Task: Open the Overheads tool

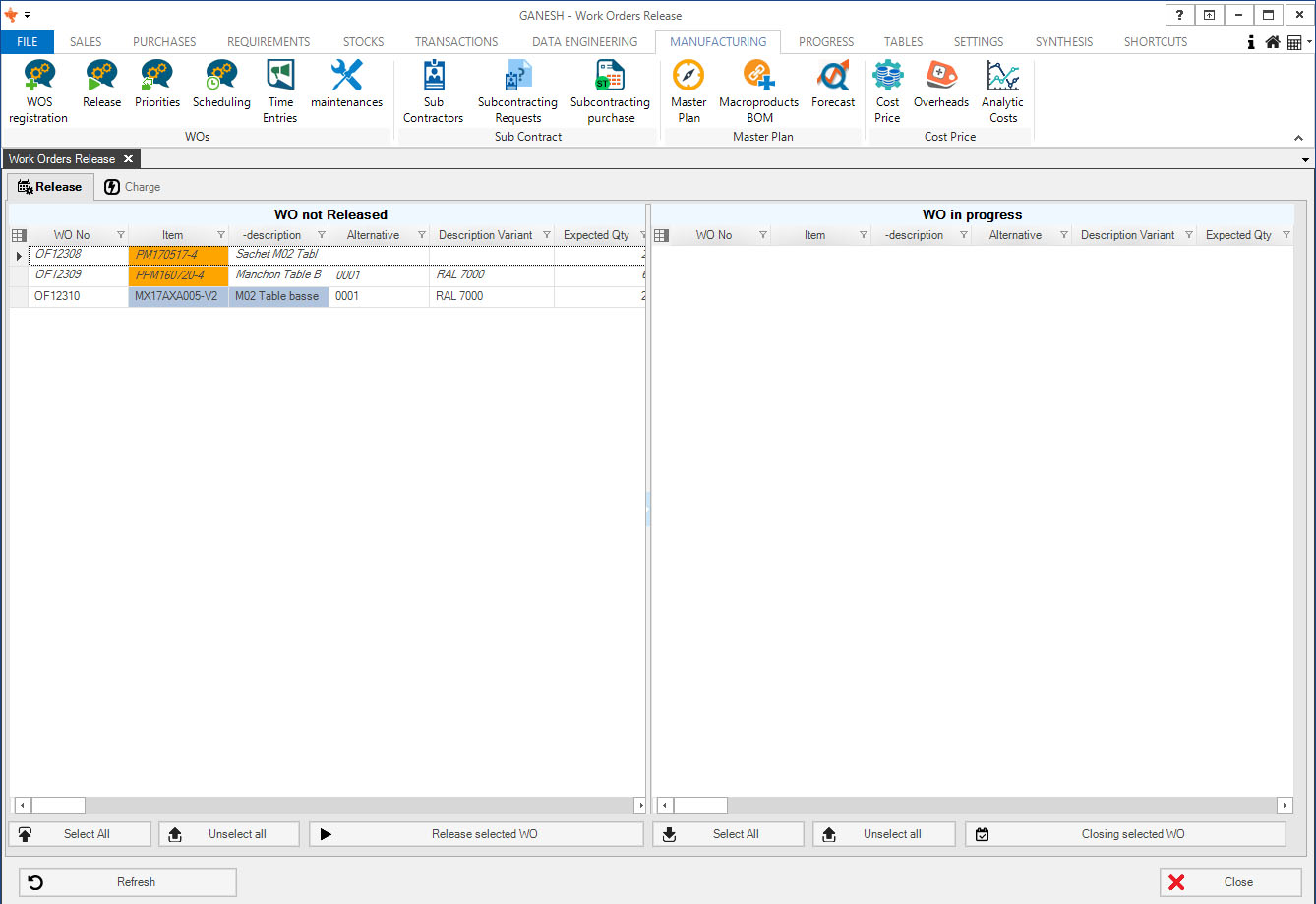Action: click(941, 85)
